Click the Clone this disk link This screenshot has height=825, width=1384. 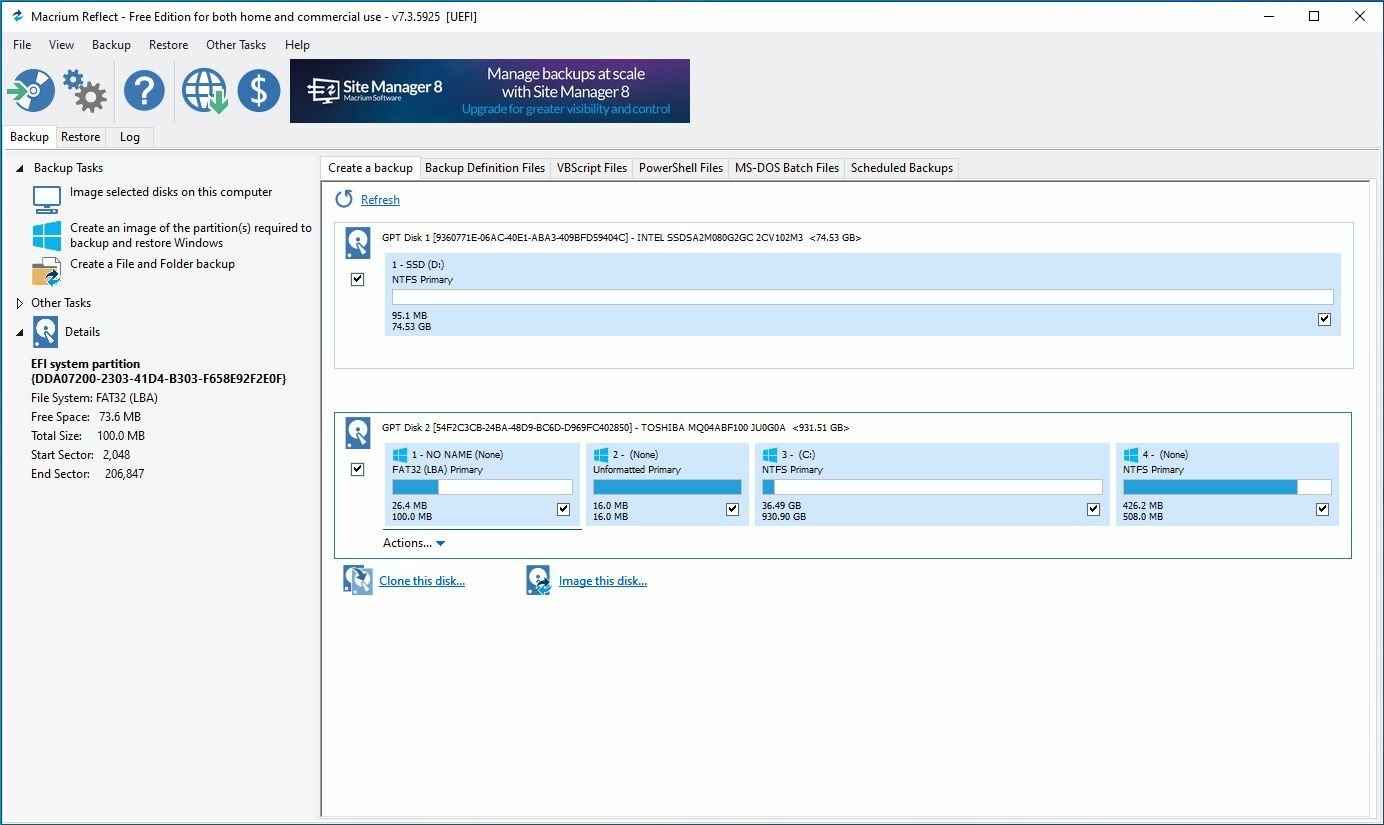coord(422,581)
